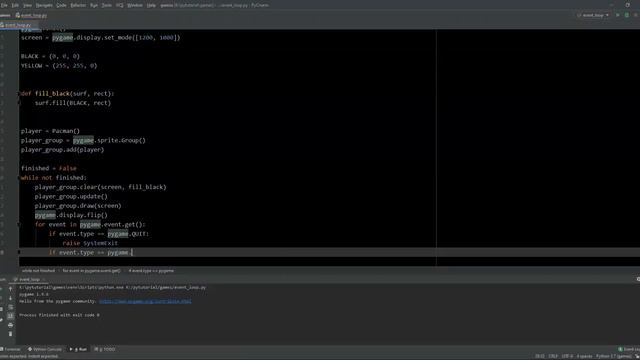The image size is (640, 360).
Task: Click the Pin tab icon in Run sidebar
Action: [x=2, y=320]
